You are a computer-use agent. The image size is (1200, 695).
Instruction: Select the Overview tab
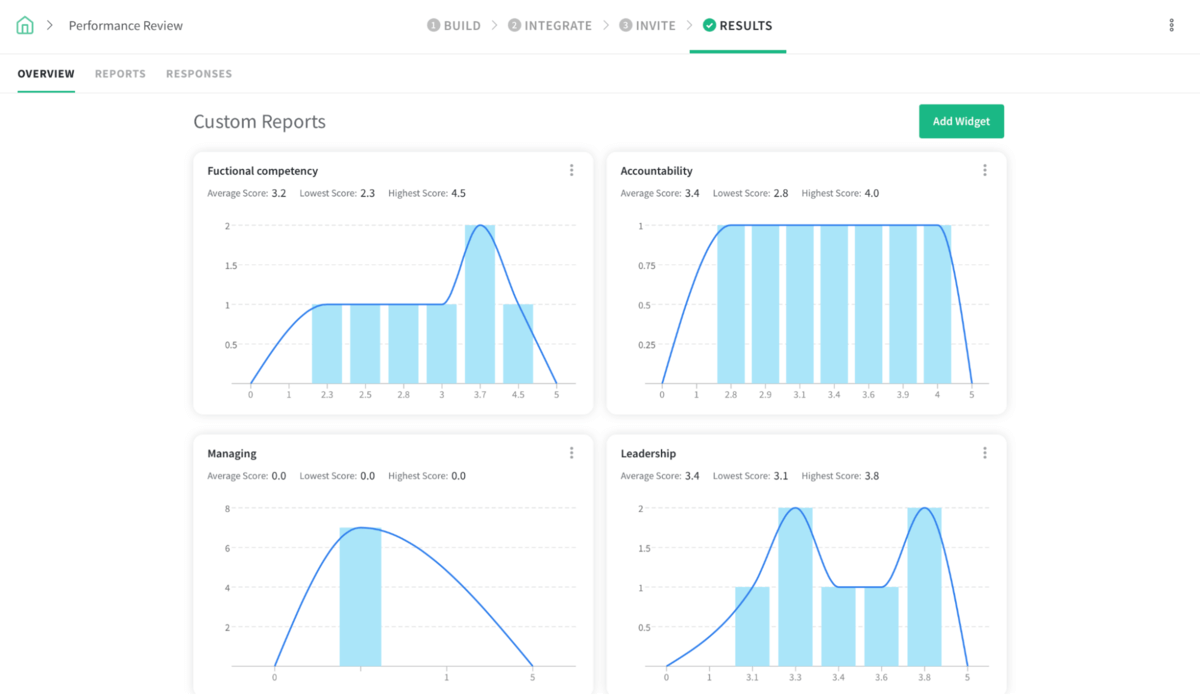(x=46, y=74)
